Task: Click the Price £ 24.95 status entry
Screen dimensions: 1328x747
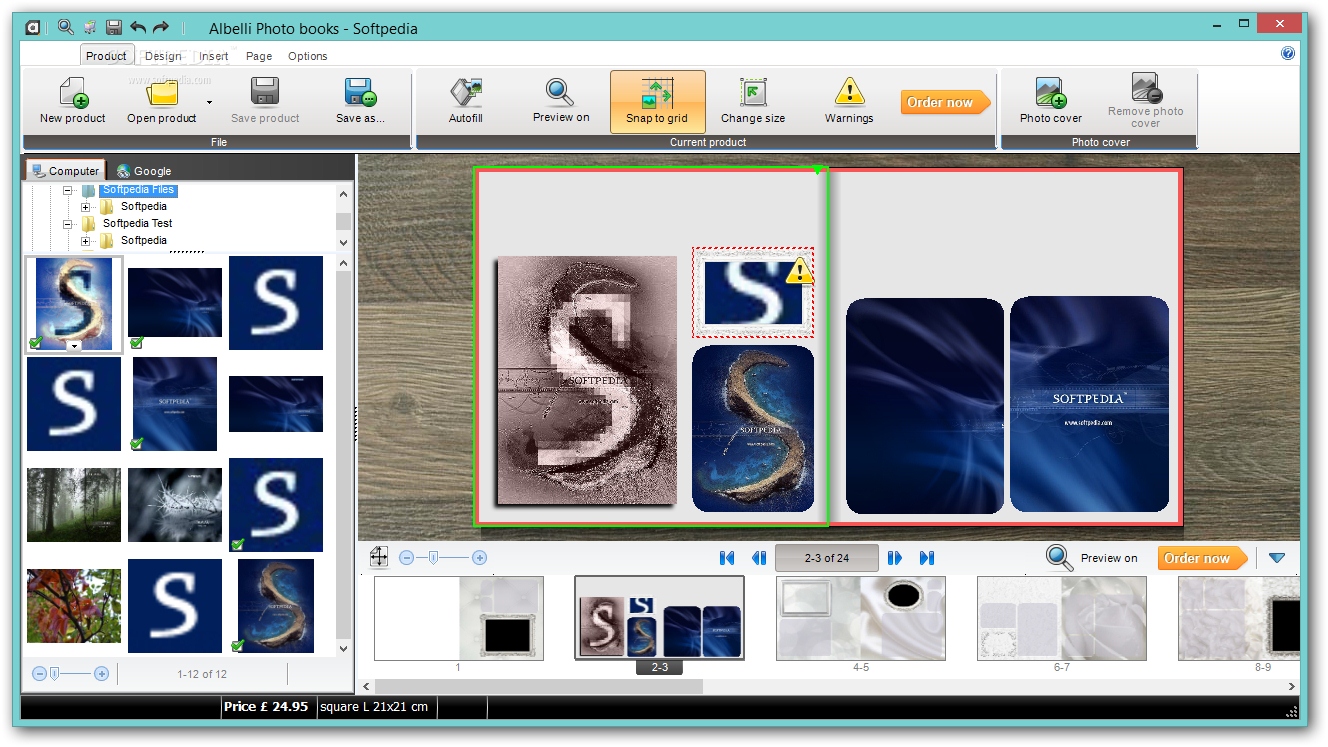Action: point(266,707)
